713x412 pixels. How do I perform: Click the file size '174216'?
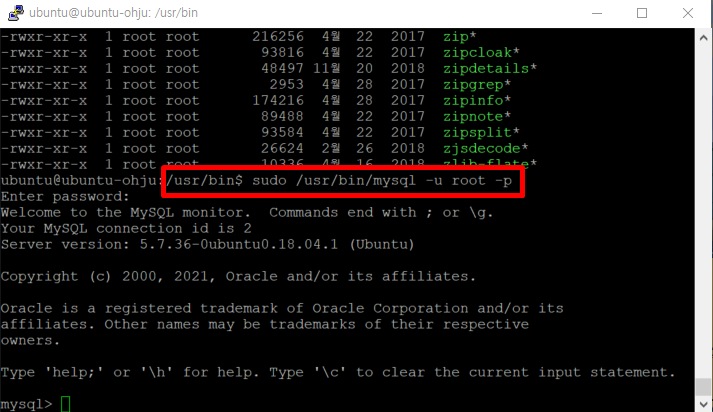pos(278,100)
